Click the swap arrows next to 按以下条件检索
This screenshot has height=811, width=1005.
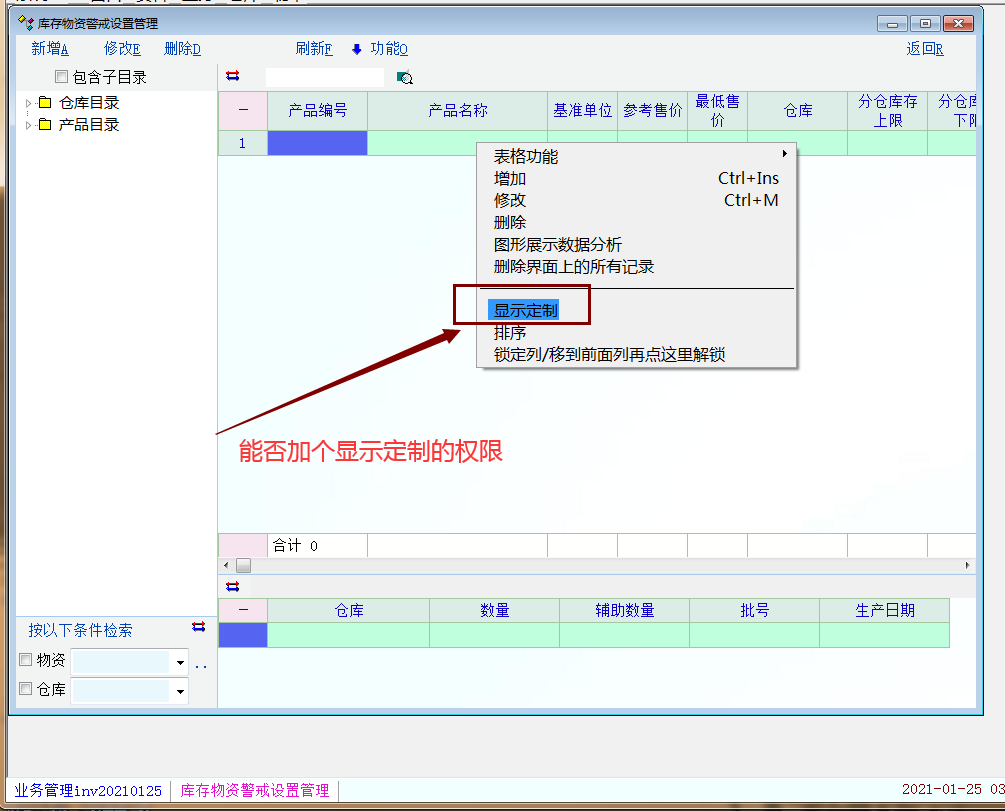point(198,627)
